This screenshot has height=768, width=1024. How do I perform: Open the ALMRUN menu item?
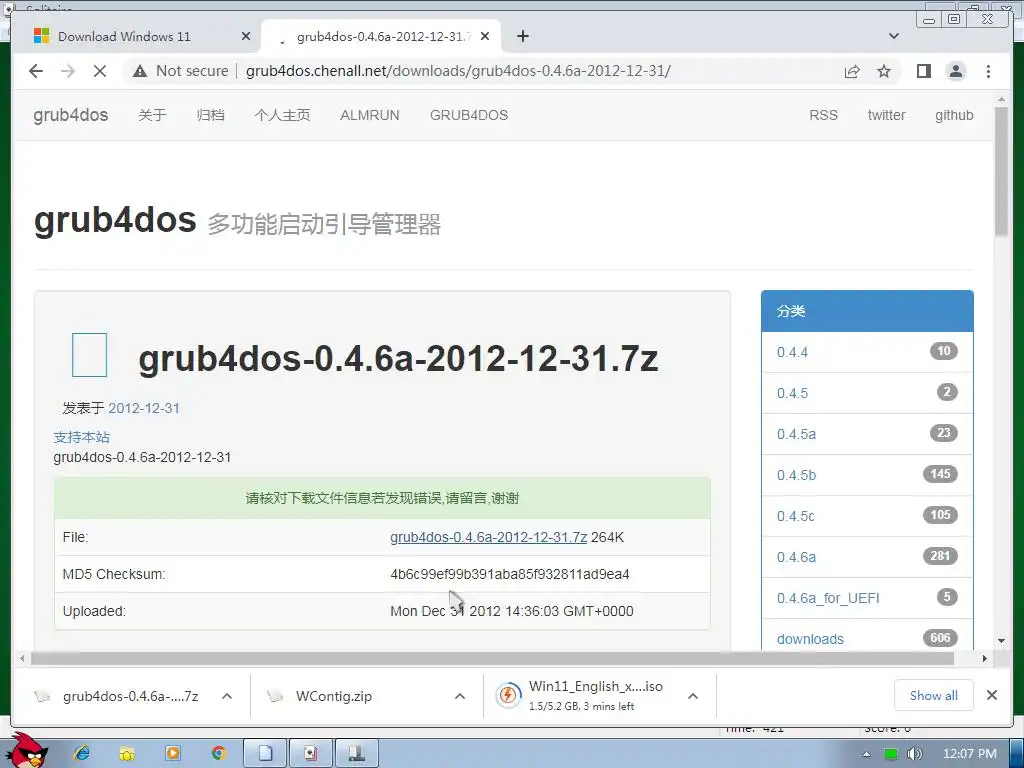pos(370,115)
